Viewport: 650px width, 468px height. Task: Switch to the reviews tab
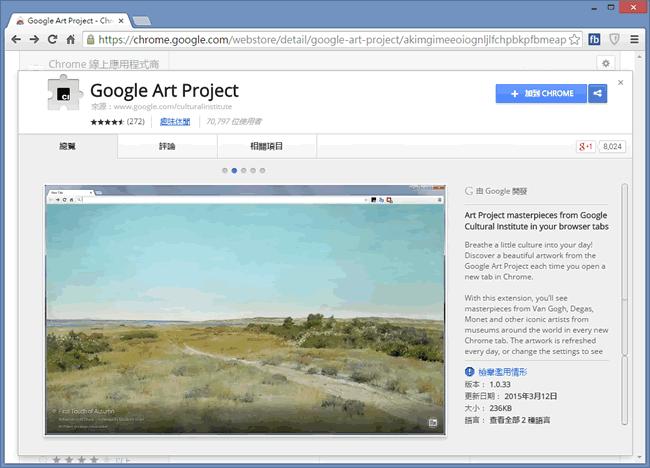167,146
